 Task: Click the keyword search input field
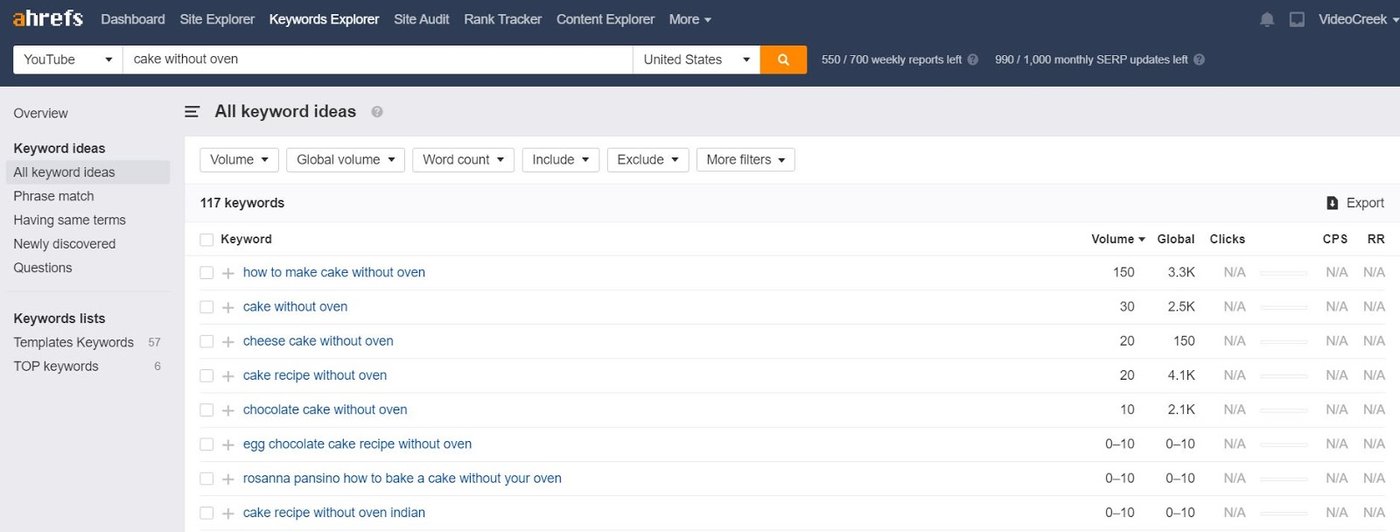[x=378, y=60]
